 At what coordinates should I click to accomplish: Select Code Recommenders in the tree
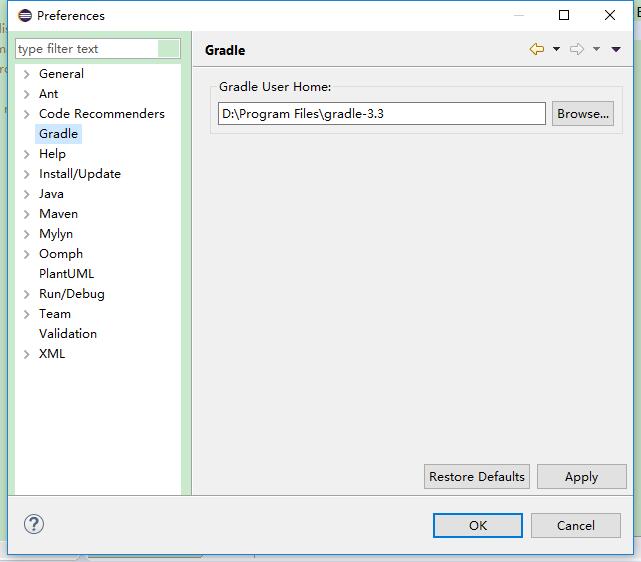101,114
